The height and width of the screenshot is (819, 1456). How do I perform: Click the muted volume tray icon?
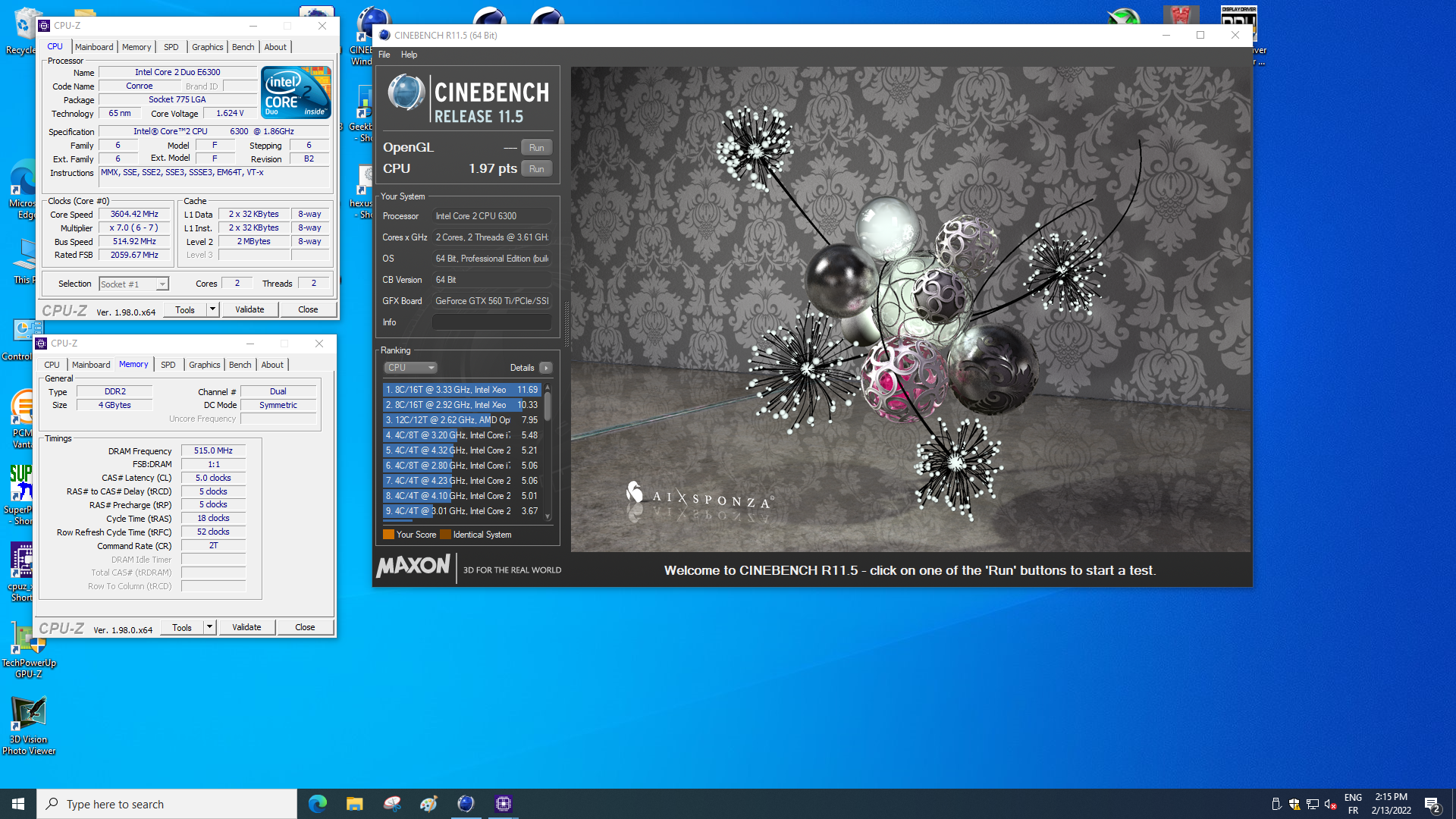pyautogui.click(x=1330, y=804)
